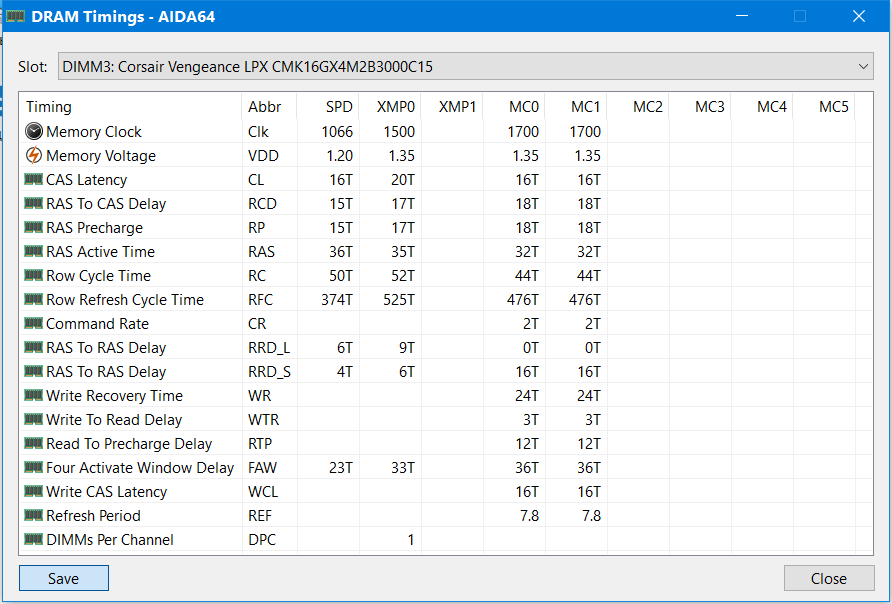Open the Slot DIMM selection dropdown

[x=465, y=67]
